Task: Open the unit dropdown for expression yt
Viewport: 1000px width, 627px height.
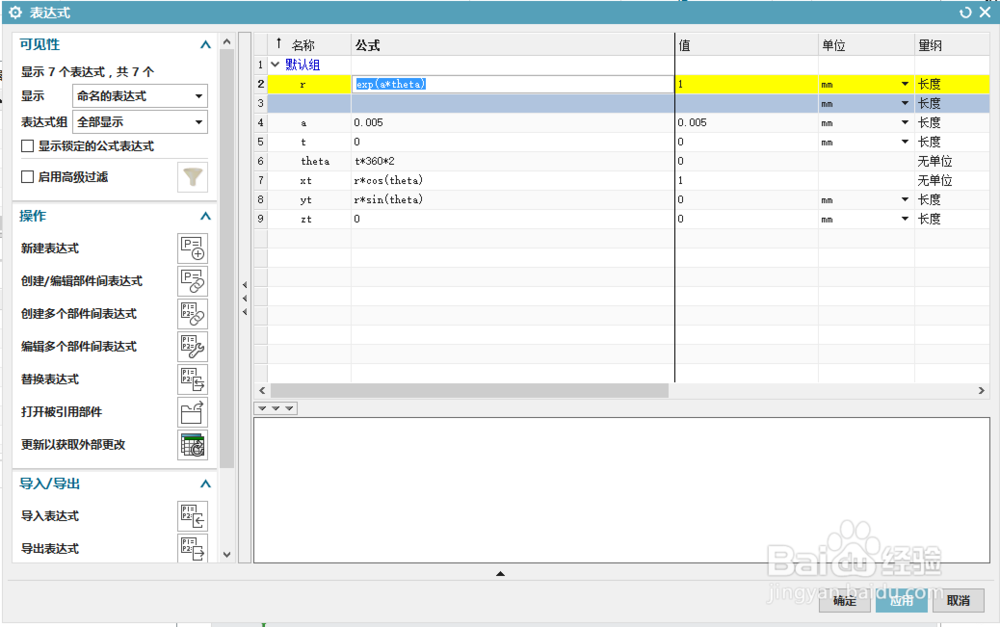Action: tap(904, 200)
